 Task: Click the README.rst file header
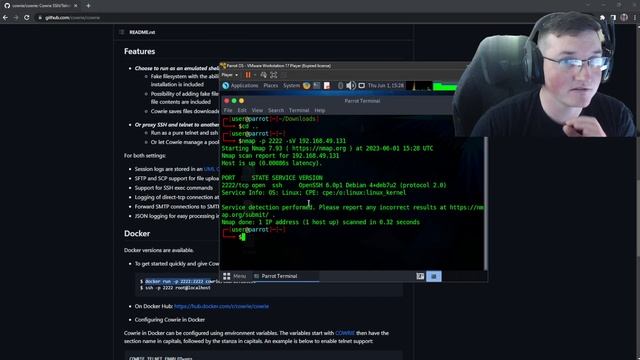[x=142, y=32]
